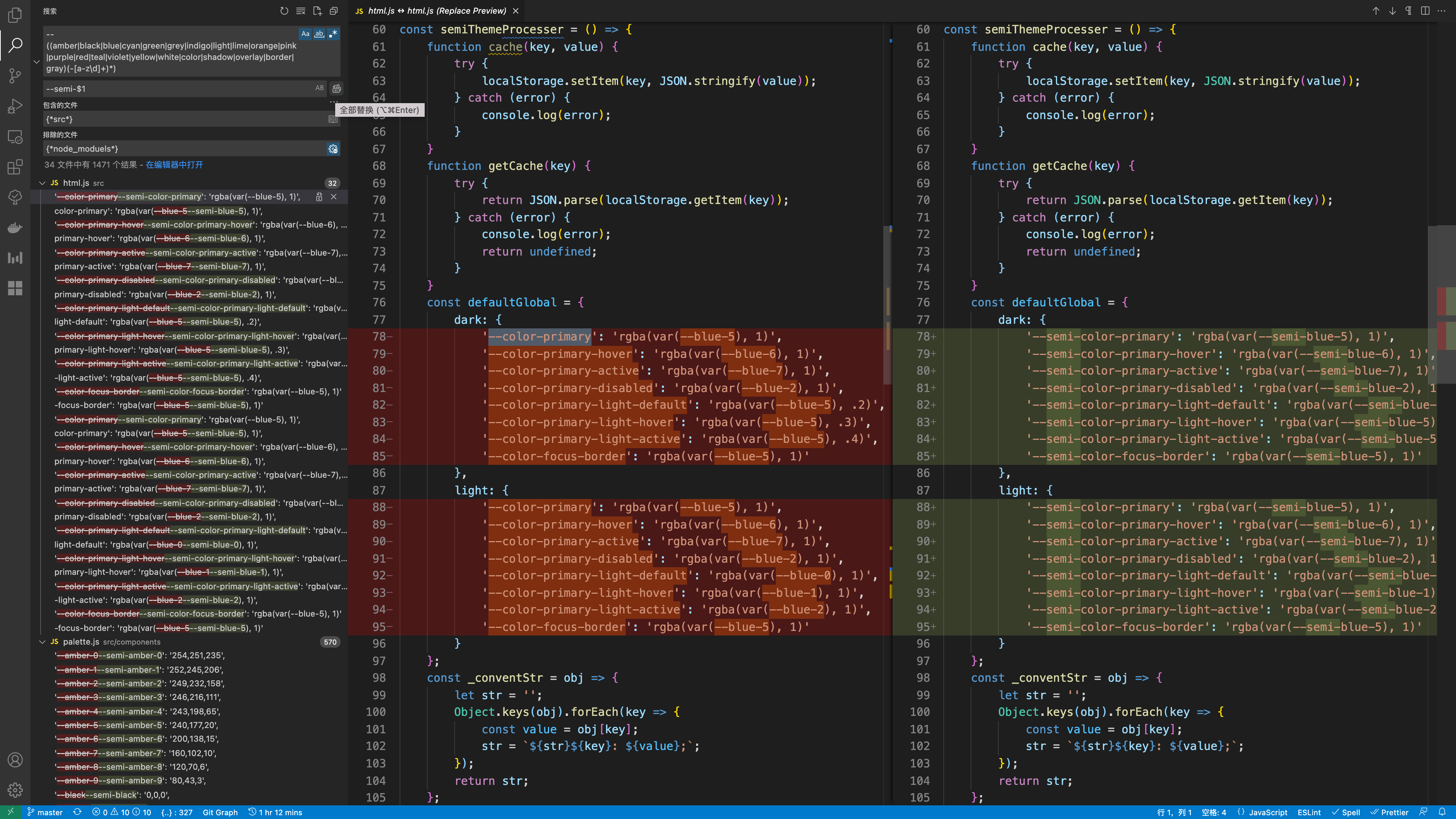Toggle Preserve Case in replace box

pos(319,88)
